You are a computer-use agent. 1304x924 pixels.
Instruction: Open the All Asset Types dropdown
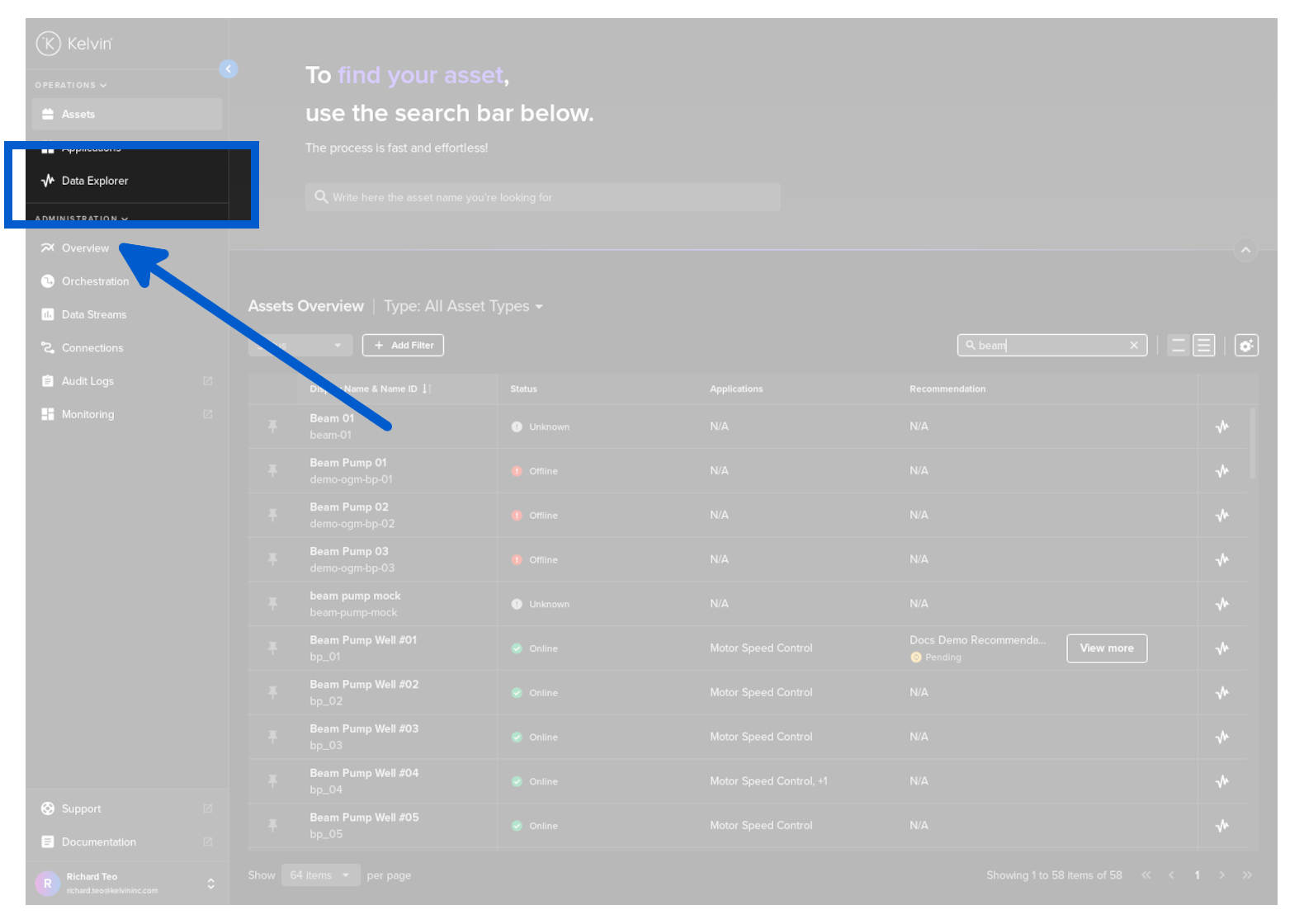pos(463,306)
